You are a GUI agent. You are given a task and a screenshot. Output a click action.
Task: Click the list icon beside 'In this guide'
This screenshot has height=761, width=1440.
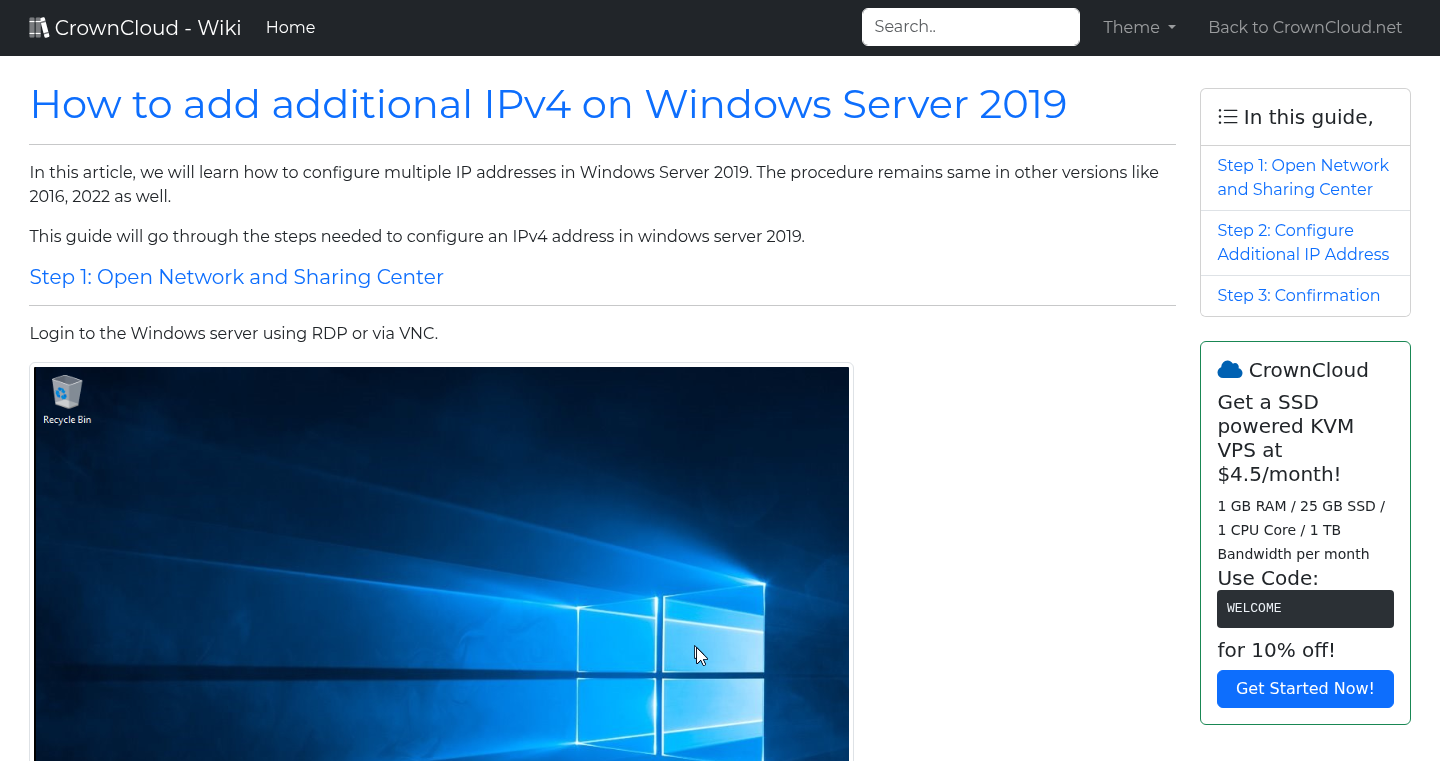point(1227,116)
